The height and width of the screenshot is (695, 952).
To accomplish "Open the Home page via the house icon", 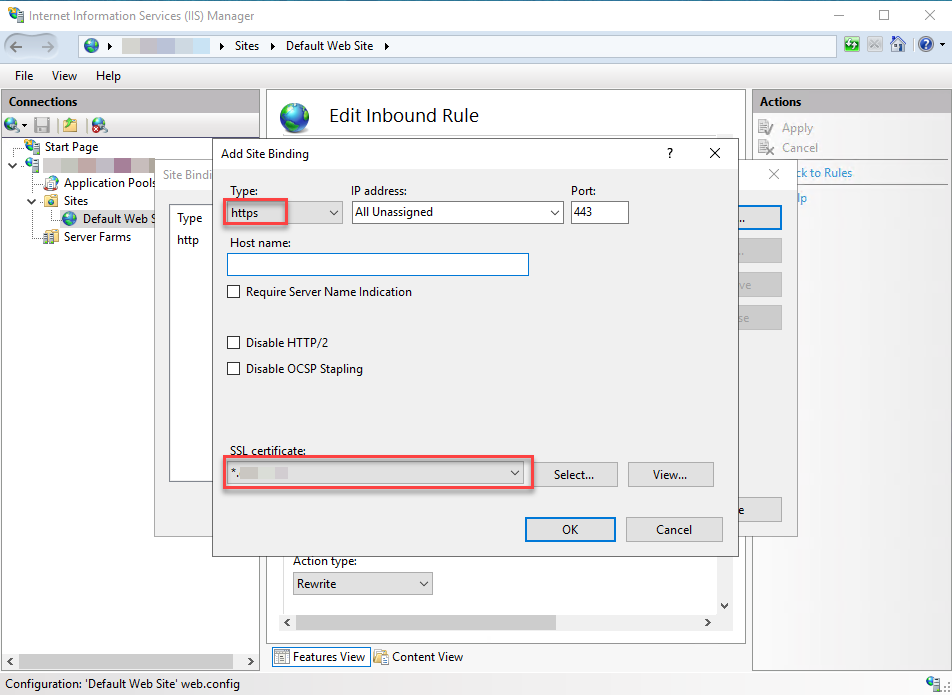I will coord(898,44).
